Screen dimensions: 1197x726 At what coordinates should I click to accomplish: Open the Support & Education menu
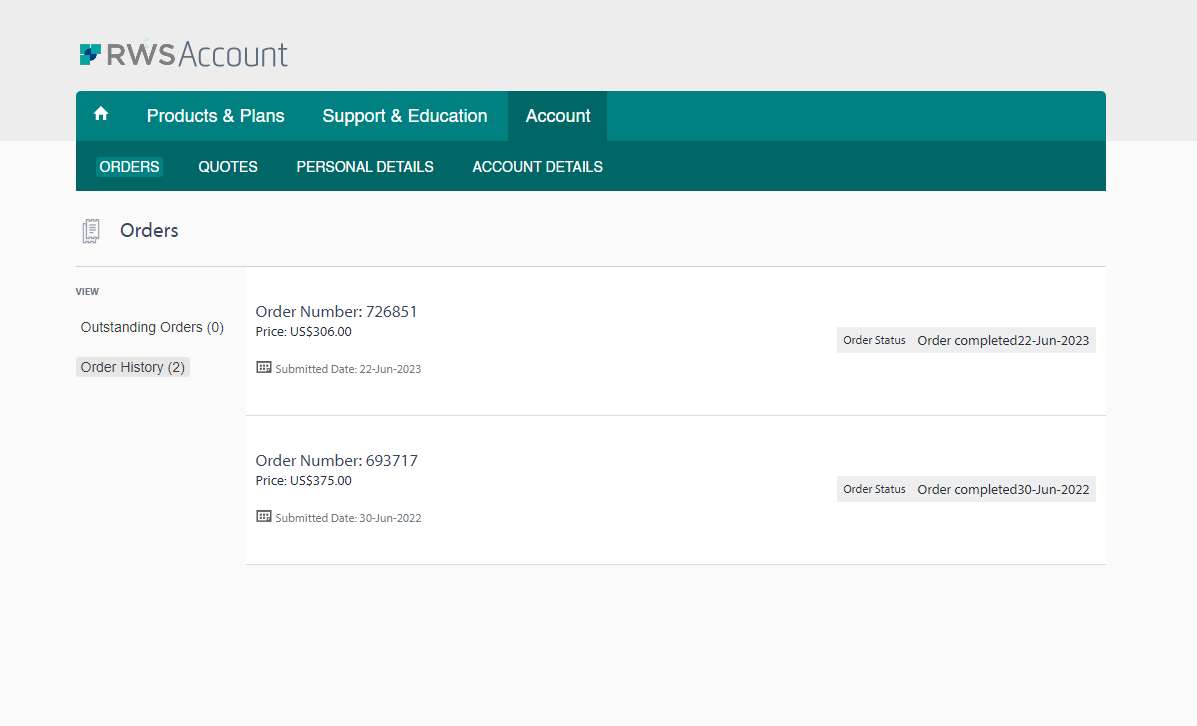tap(405, 115)
